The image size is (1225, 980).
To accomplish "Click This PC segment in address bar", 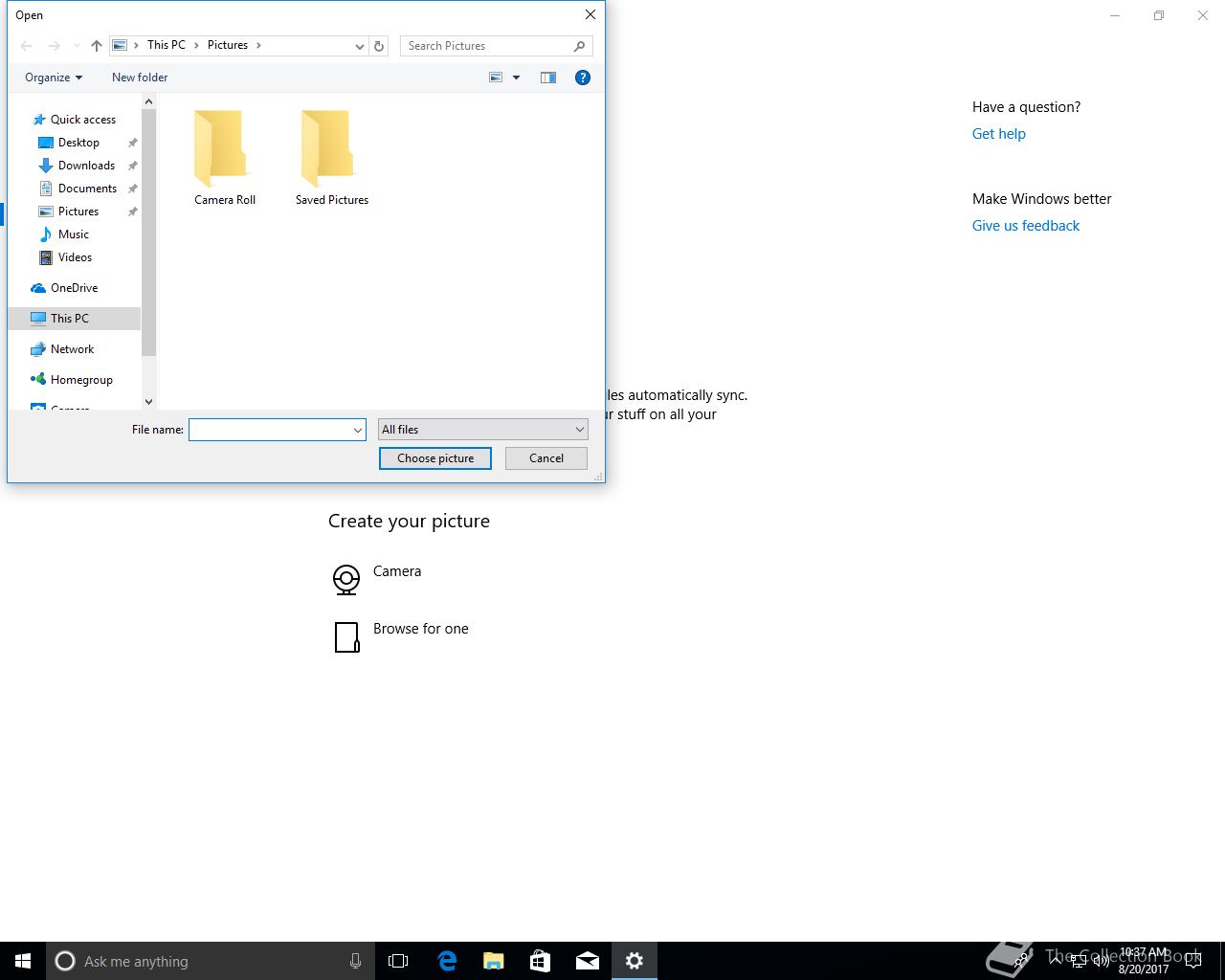I will [167, 45].
